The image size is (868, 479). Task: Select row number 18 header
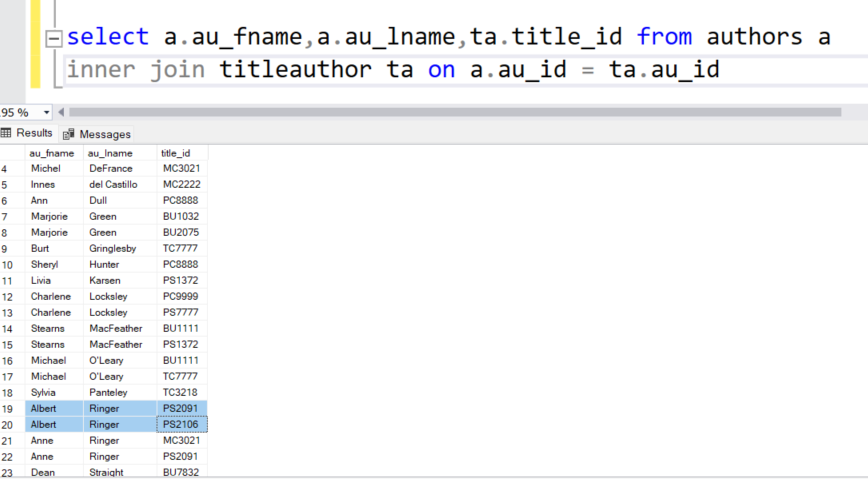(x=12, y=393)
